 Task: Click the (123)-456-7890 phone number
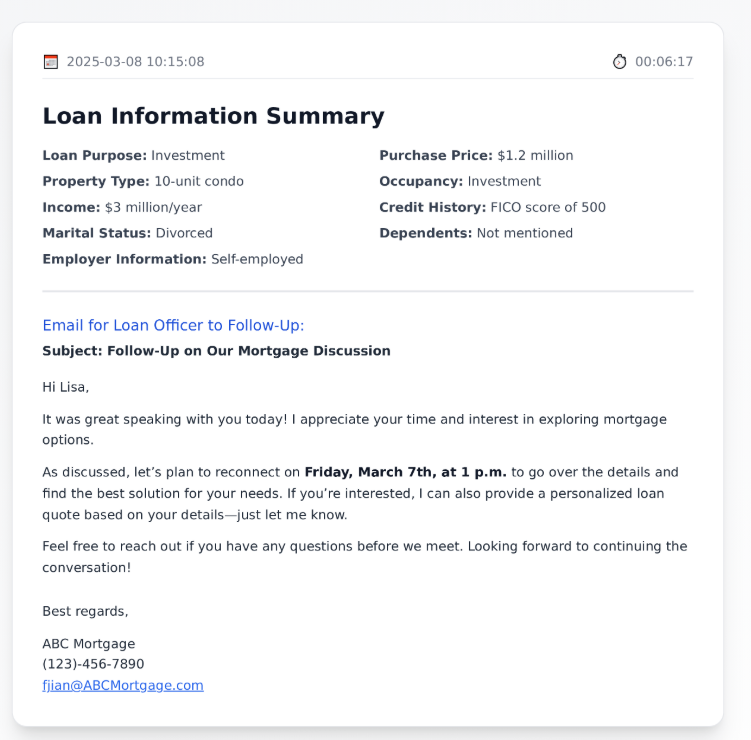93,664
